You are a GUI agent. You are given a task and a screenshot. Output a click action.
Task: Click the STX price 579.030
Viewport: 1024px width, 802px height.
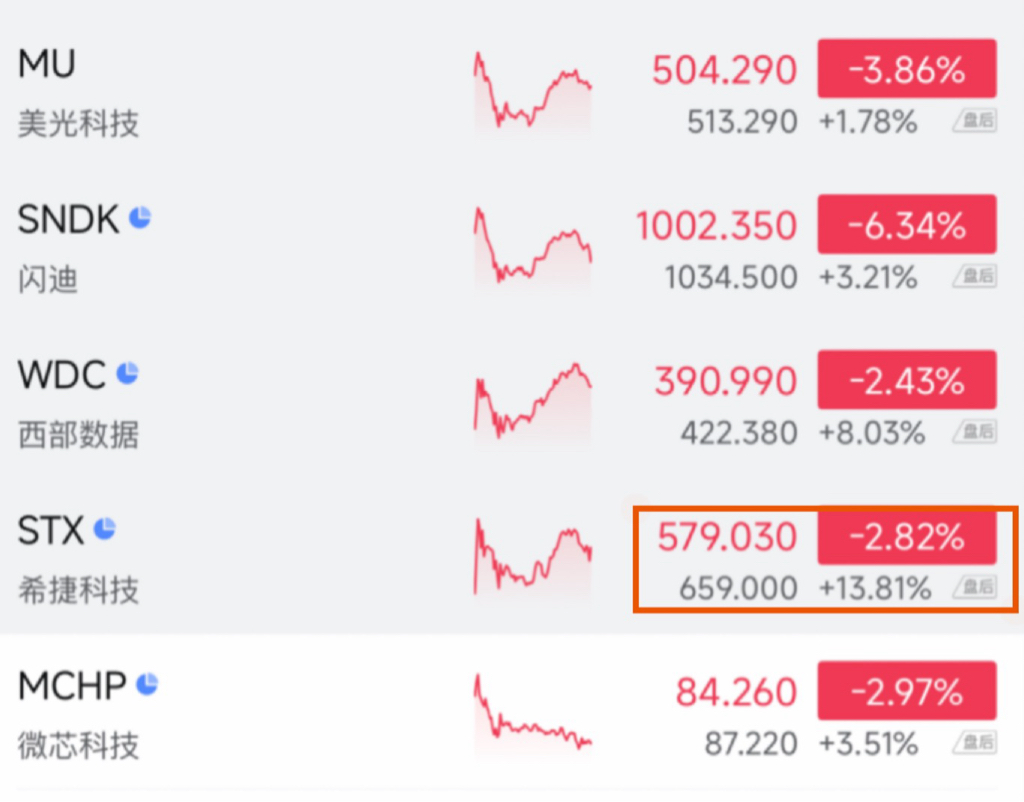726,537
